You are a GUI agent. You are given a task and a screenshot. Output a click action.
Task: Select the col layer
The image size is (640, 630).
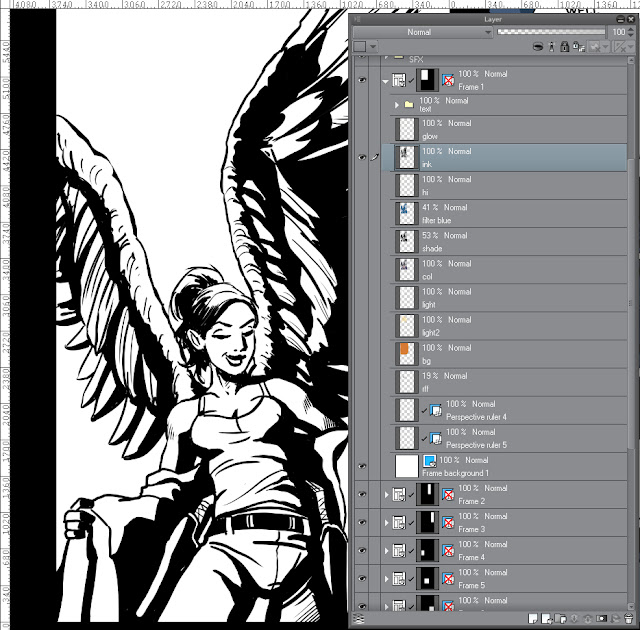(x=508, y=270)
